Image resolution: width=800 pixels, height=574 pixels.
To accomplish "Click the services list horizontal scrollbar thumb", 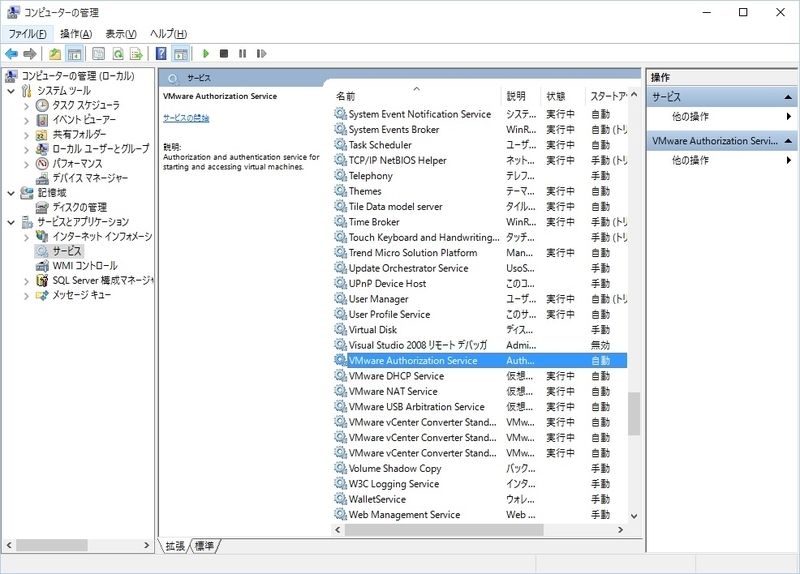I will pyautogui.click(x=444, y=530).
